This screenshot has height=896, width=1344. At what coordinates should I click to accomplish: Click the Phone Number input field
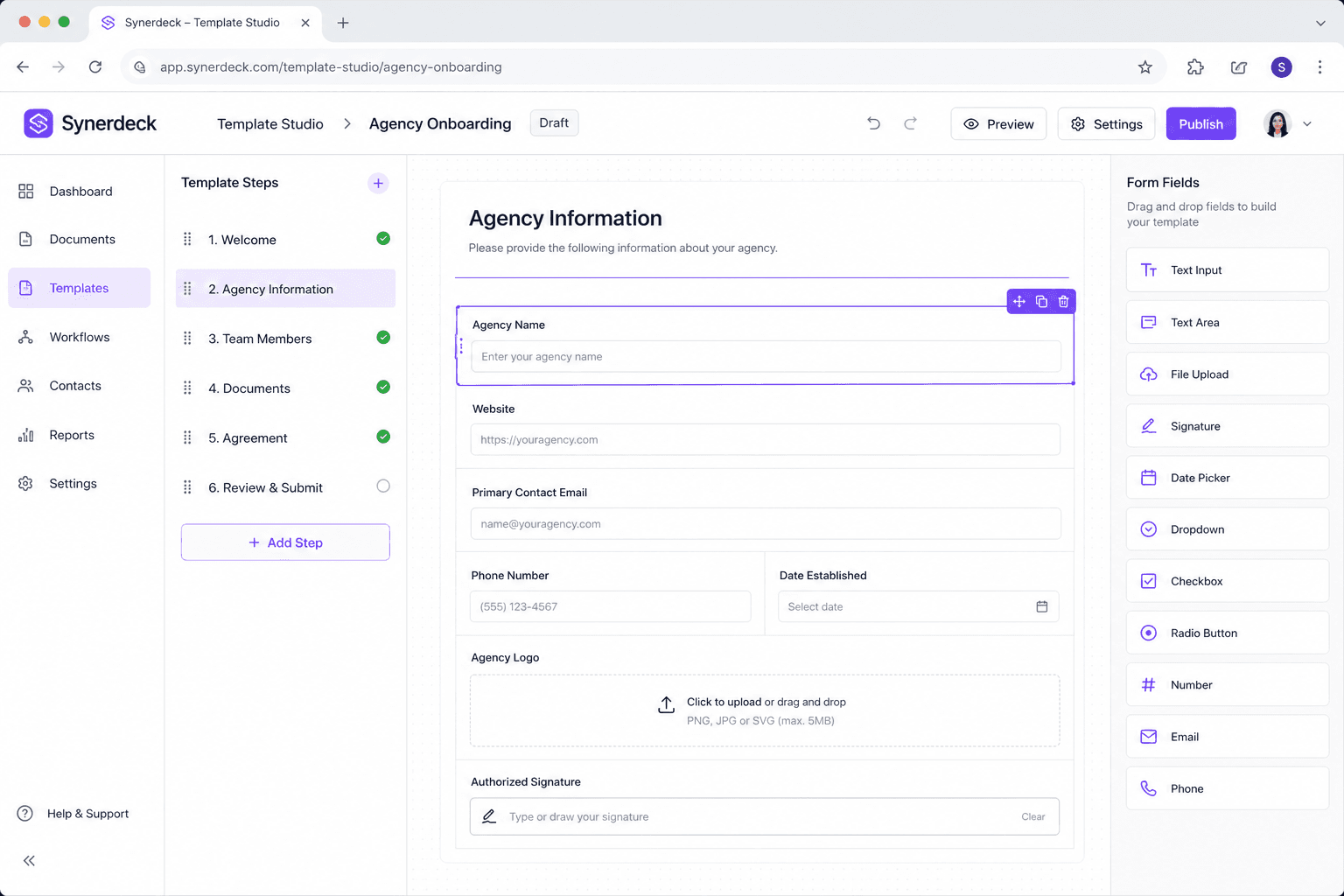coord(611,607)
